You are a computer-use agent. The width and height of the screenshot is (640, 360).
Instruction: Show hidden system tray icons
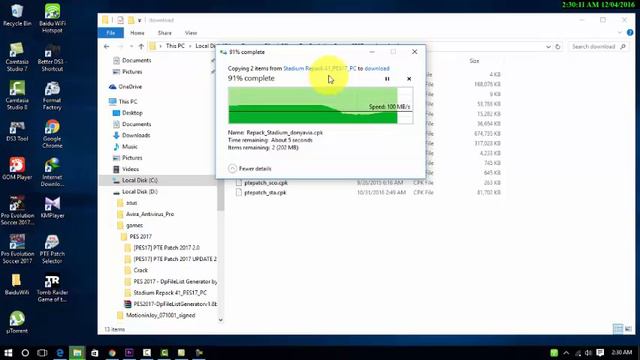point(566,353)
